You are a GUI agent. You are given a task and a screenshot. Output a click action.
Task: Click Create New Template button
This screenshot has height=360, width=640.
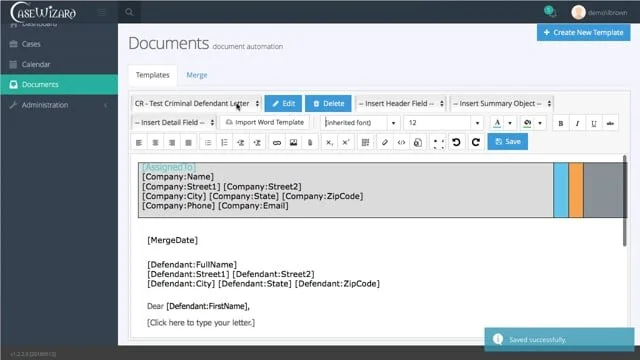tap(583, 32)
